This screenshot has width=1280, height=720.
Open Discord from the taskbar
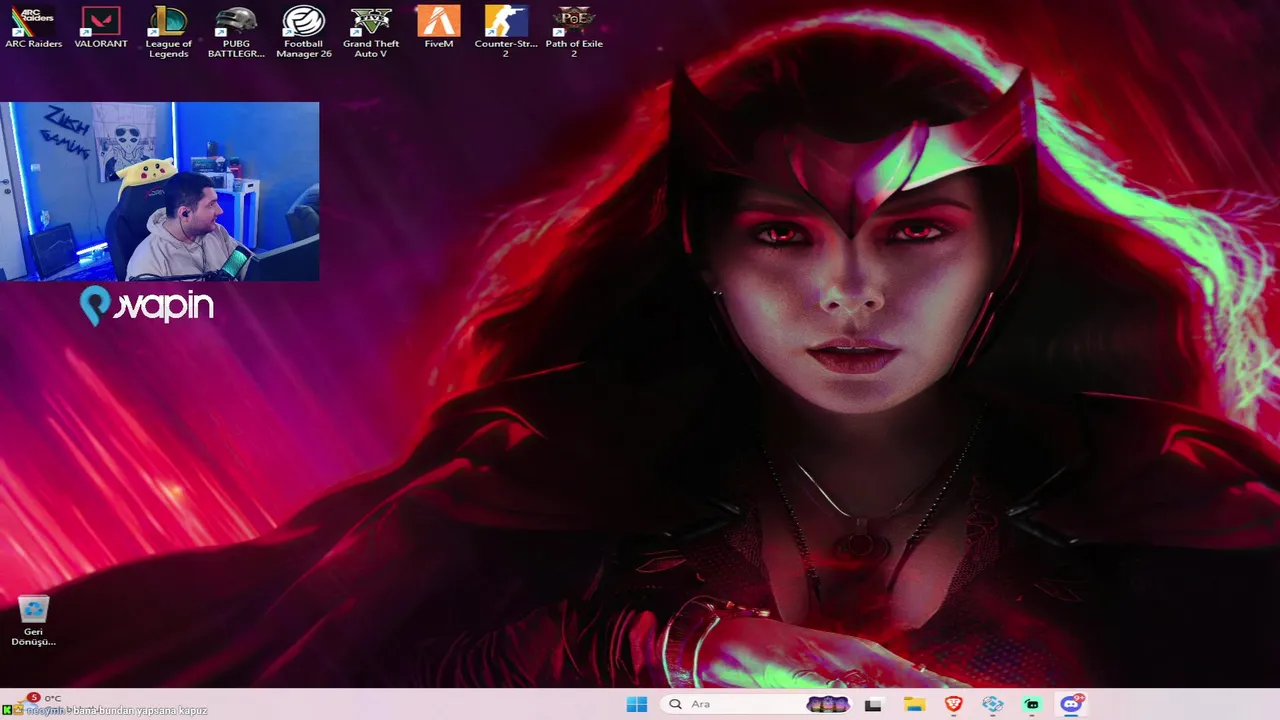point(1072,704)
